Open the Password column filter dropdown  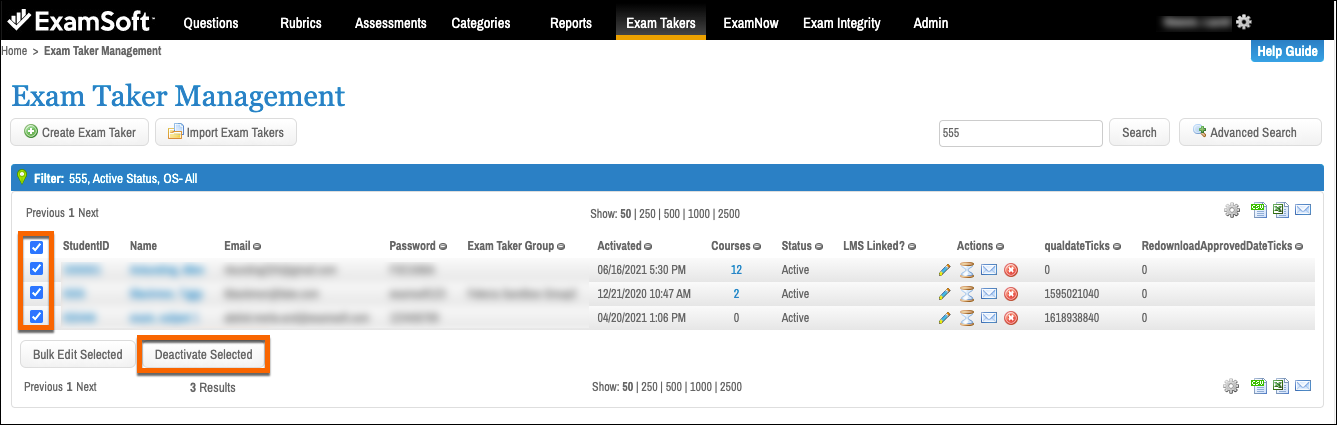(x=443, y=246)
